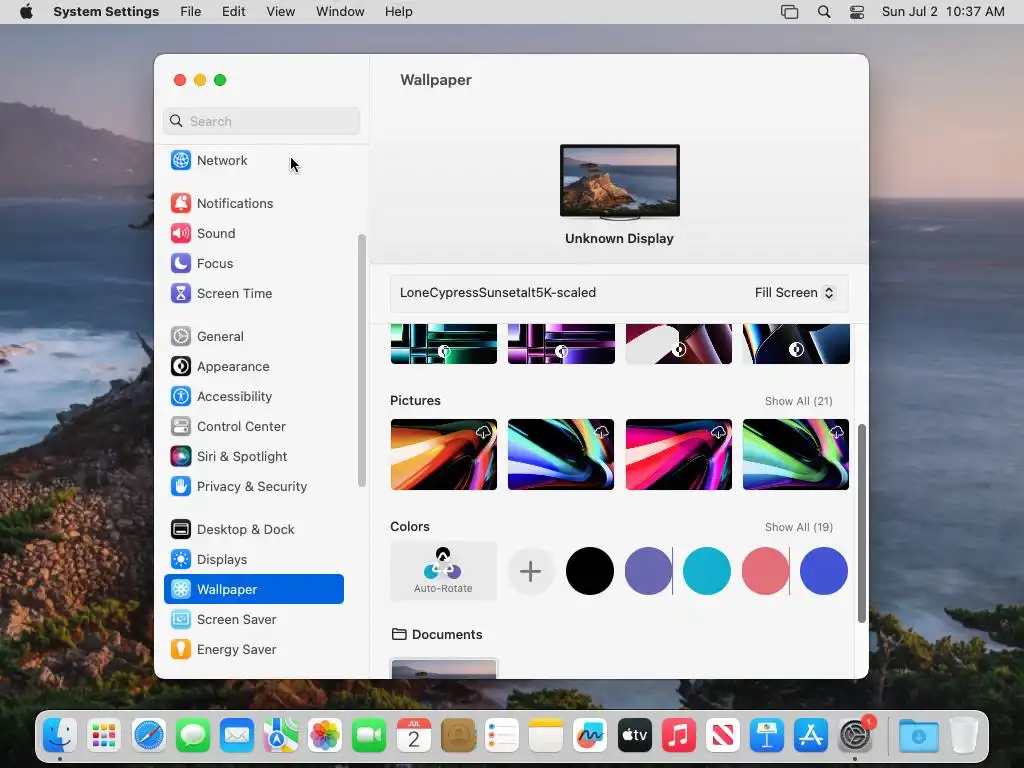Open Photos app from the Dock
The image size is (1024, 768).
pyautogui.click(x=325, y=735)
